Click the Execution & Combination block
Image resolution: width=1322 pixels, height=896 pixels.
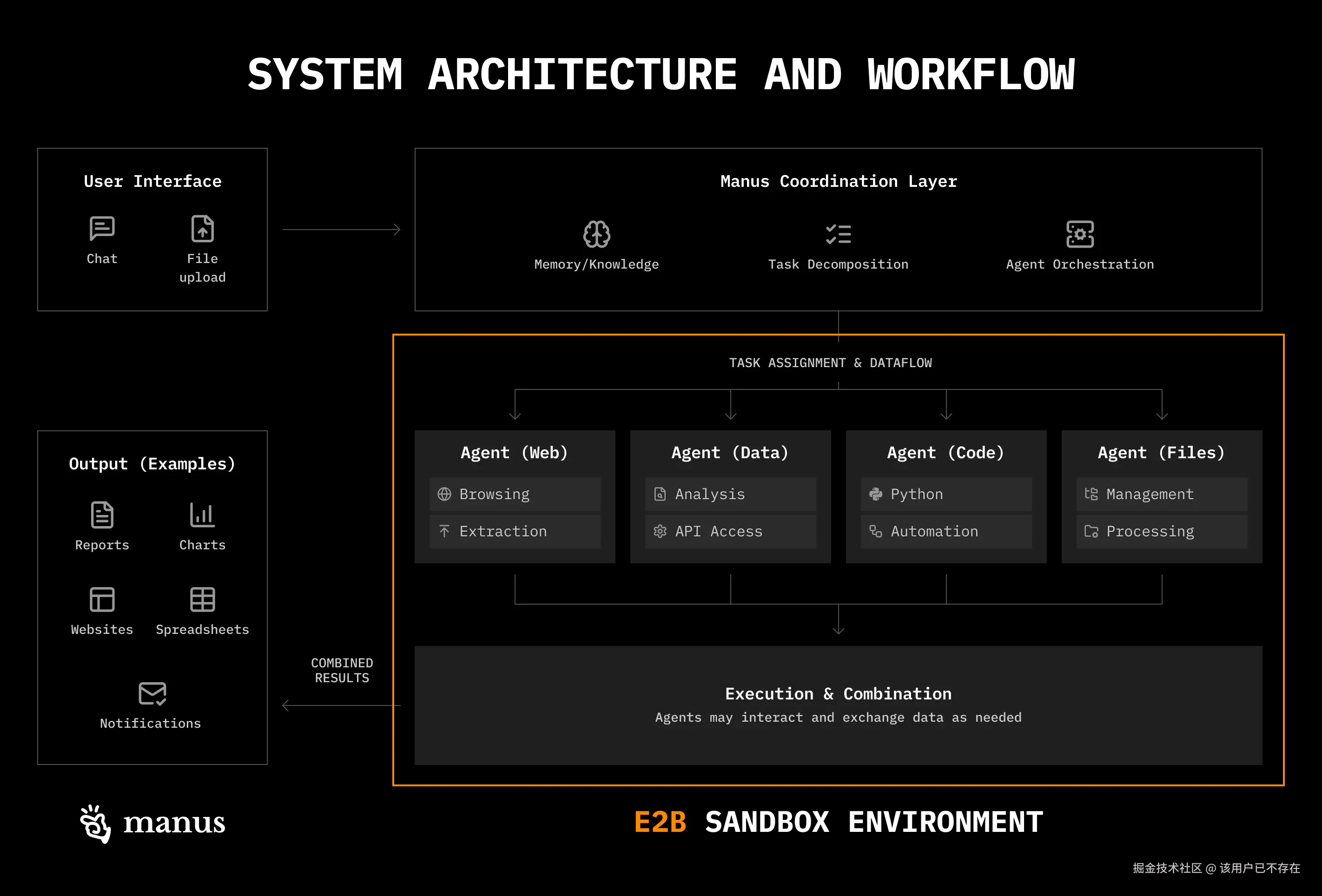coord(838,705)
